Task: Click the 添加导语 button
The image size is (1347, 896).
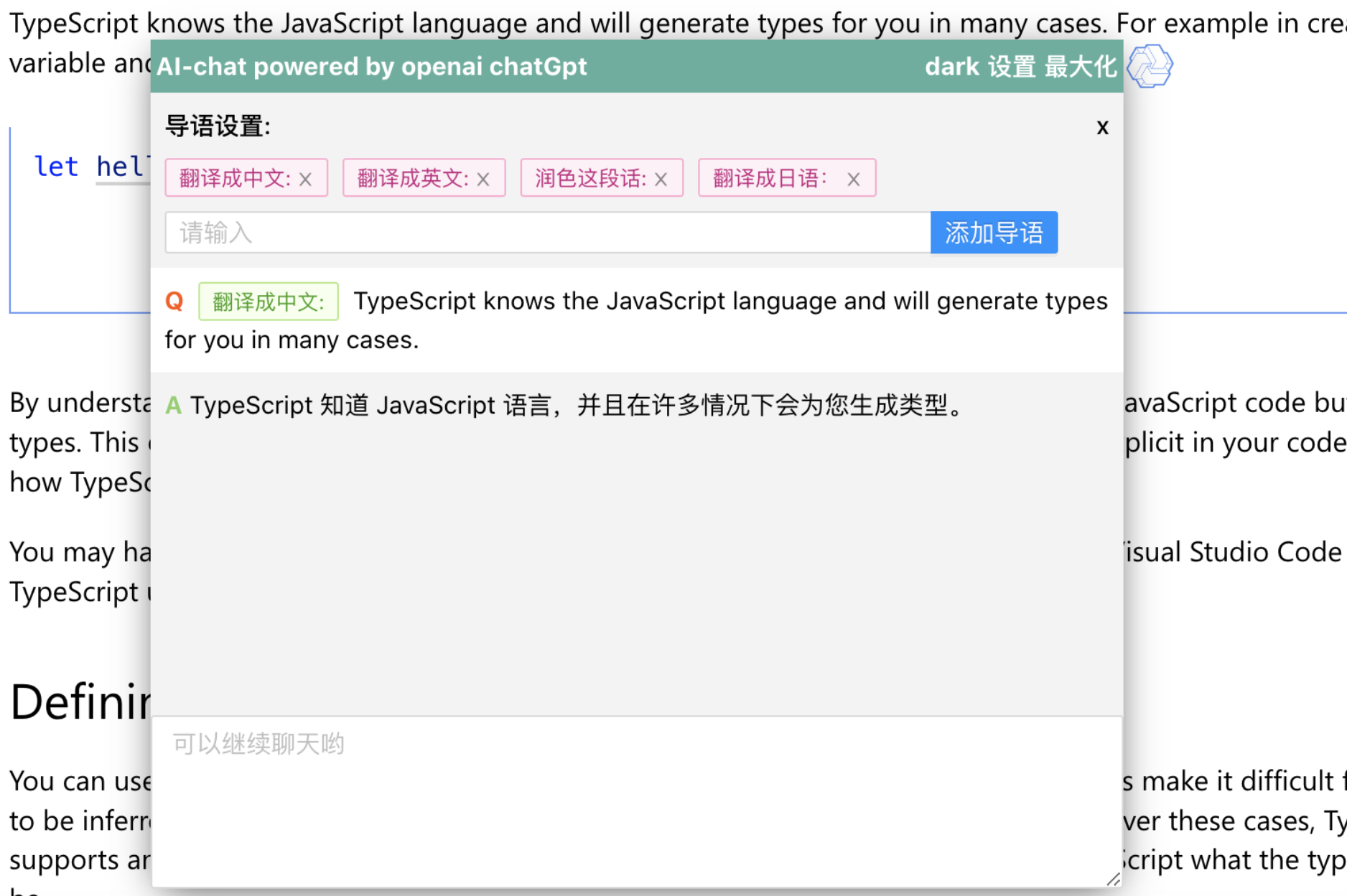Action: (x=994, y=233)
